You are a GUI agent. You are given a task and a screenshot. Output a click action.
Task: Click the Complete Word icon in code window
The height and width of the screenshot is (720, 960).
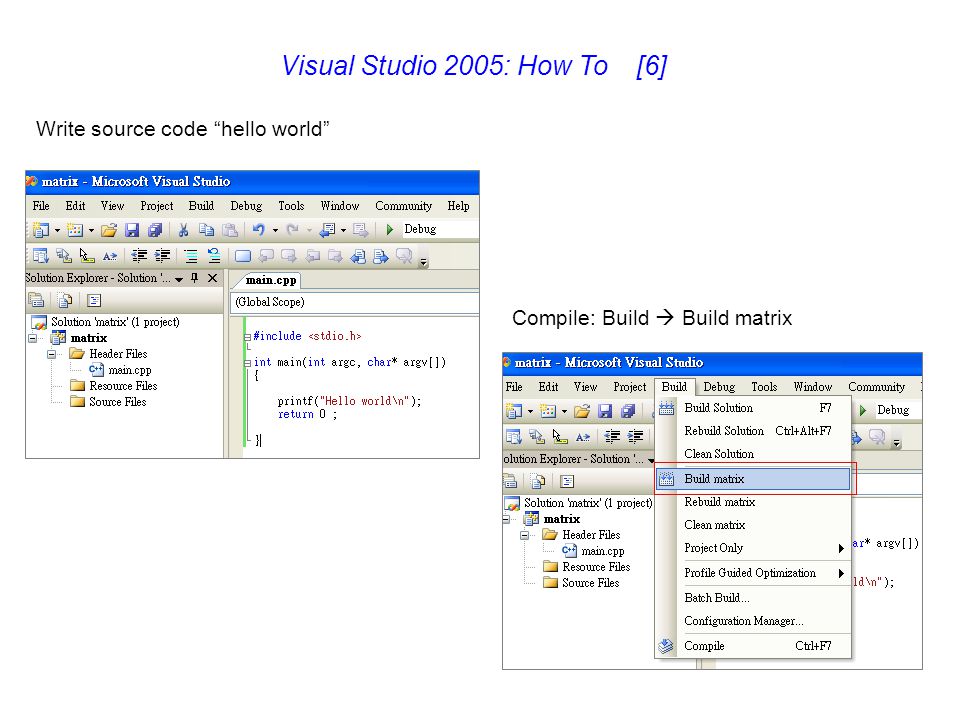(x=110, y=256)
